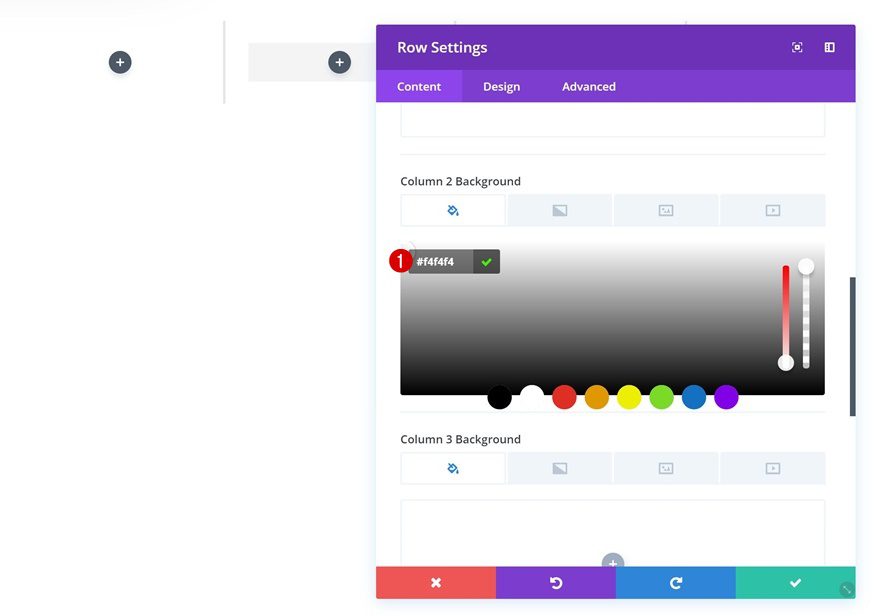Undo the last change
This screenshot has width=880, height=616.
[x=555, y=582]
